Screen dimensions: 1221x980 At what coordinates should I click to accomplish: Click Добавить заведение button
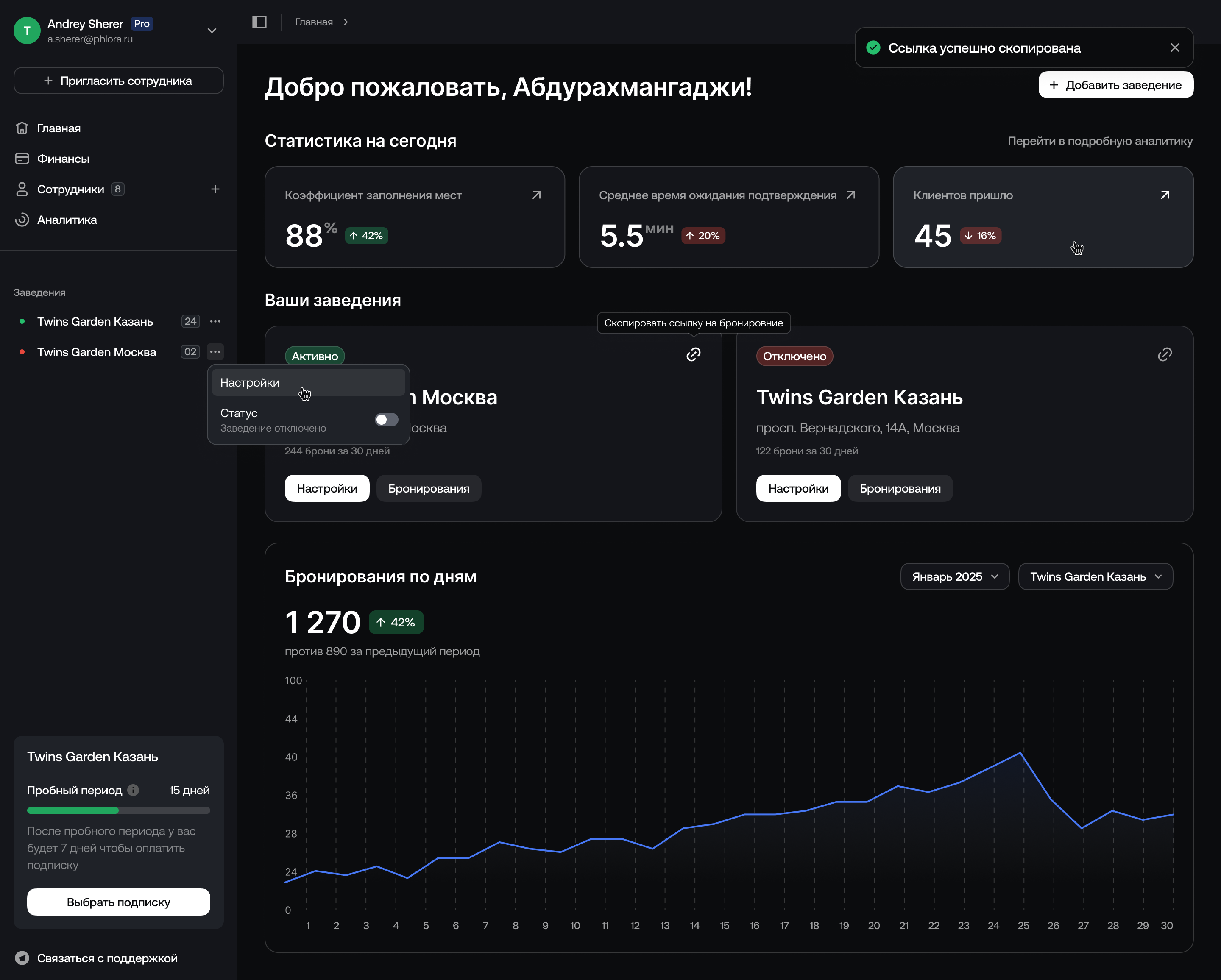click(x=1115, y=85)
